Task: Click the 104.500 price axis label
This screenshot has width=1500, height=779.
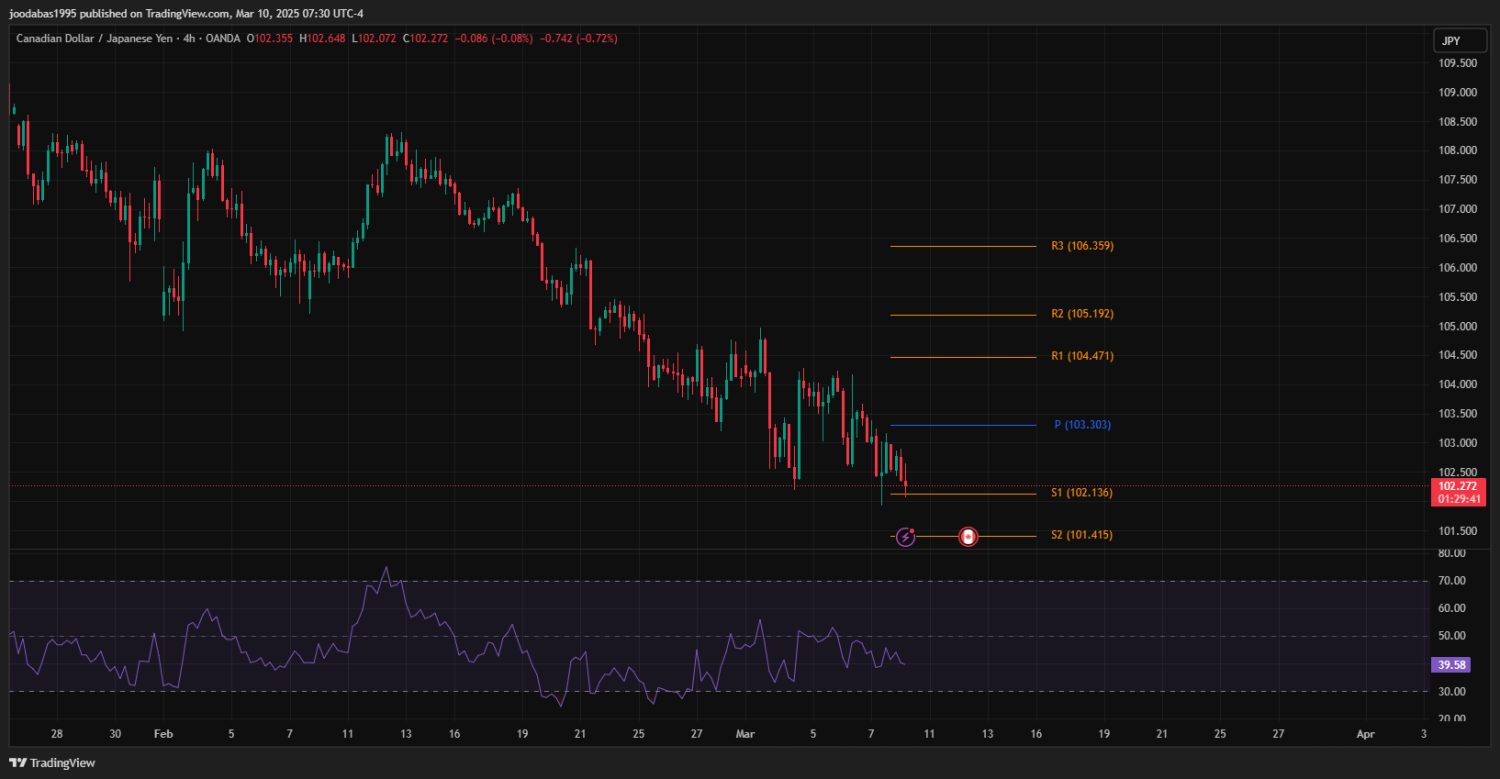Action: (x=1457, y=355)
